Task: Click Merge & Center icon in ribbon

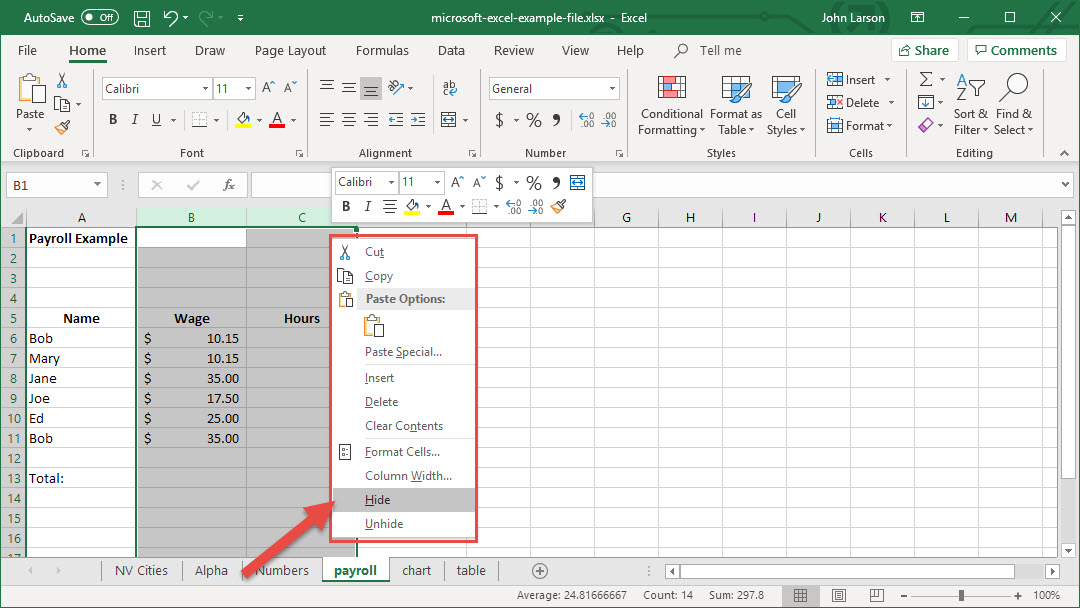Action: (449, 120)
